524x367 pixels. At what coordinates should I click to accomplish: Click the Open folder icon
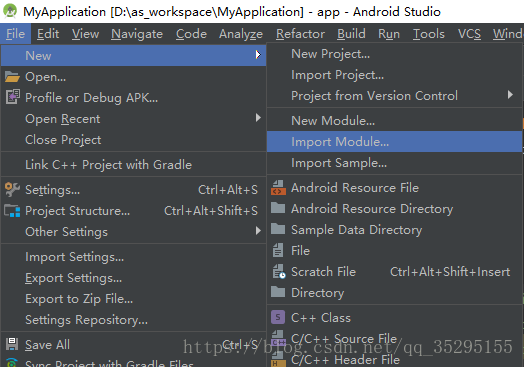point(12,77)
